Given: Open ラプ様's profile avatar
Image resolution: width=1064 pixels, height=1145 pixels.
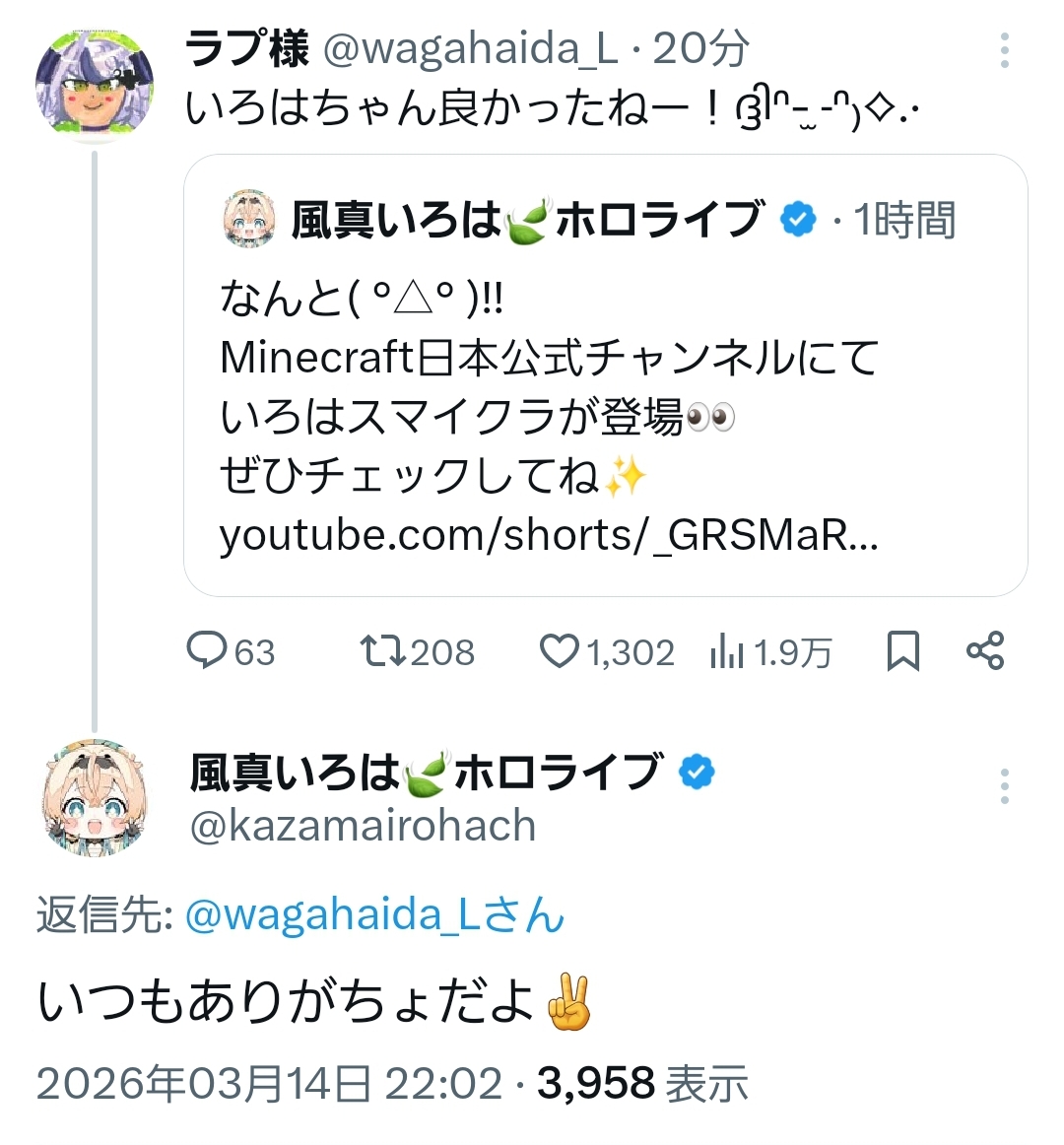Looking at the screenshot, I should pos(95,87).
